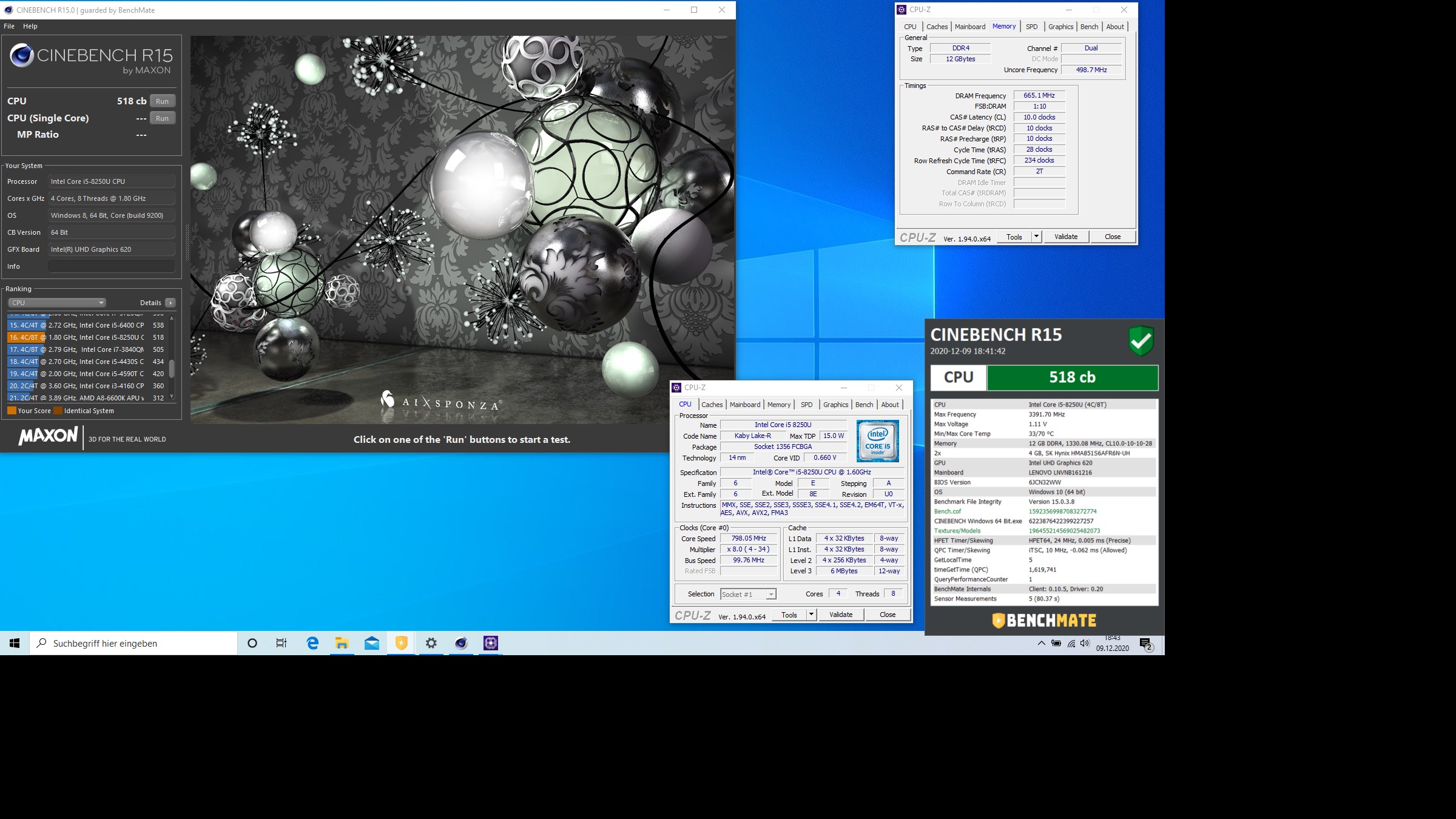The width and height of the screenshot is (1456, 819).
Task: Click the Cinebench R15 logo icon
Action: pyautogui.click(x=21, y=56)
